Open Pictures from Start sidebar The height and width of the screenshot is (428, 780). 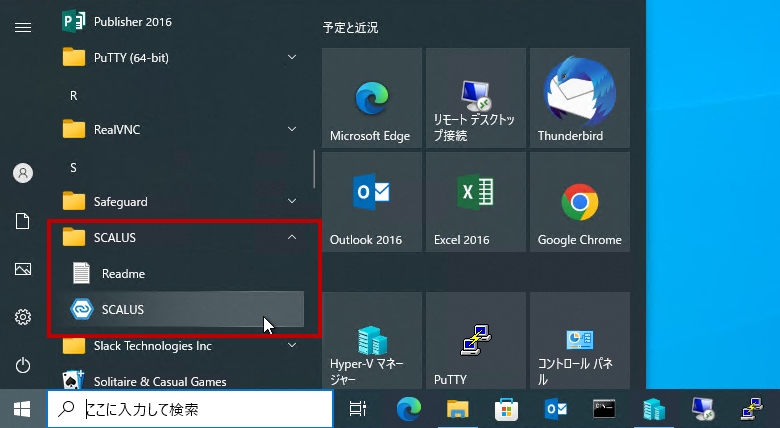pos(23,269)
